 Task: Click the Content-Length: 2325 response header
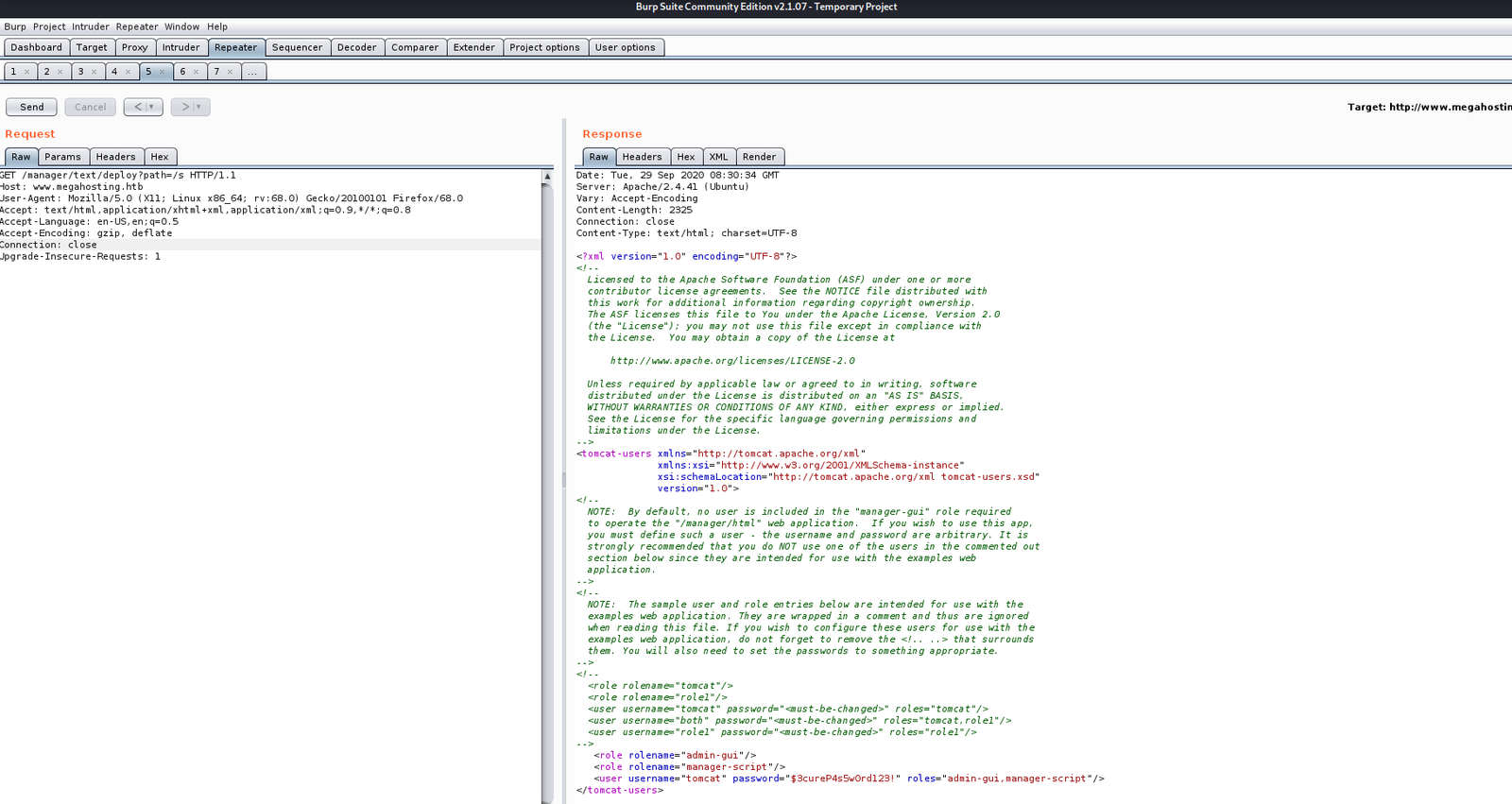click(x=634, y=210)
